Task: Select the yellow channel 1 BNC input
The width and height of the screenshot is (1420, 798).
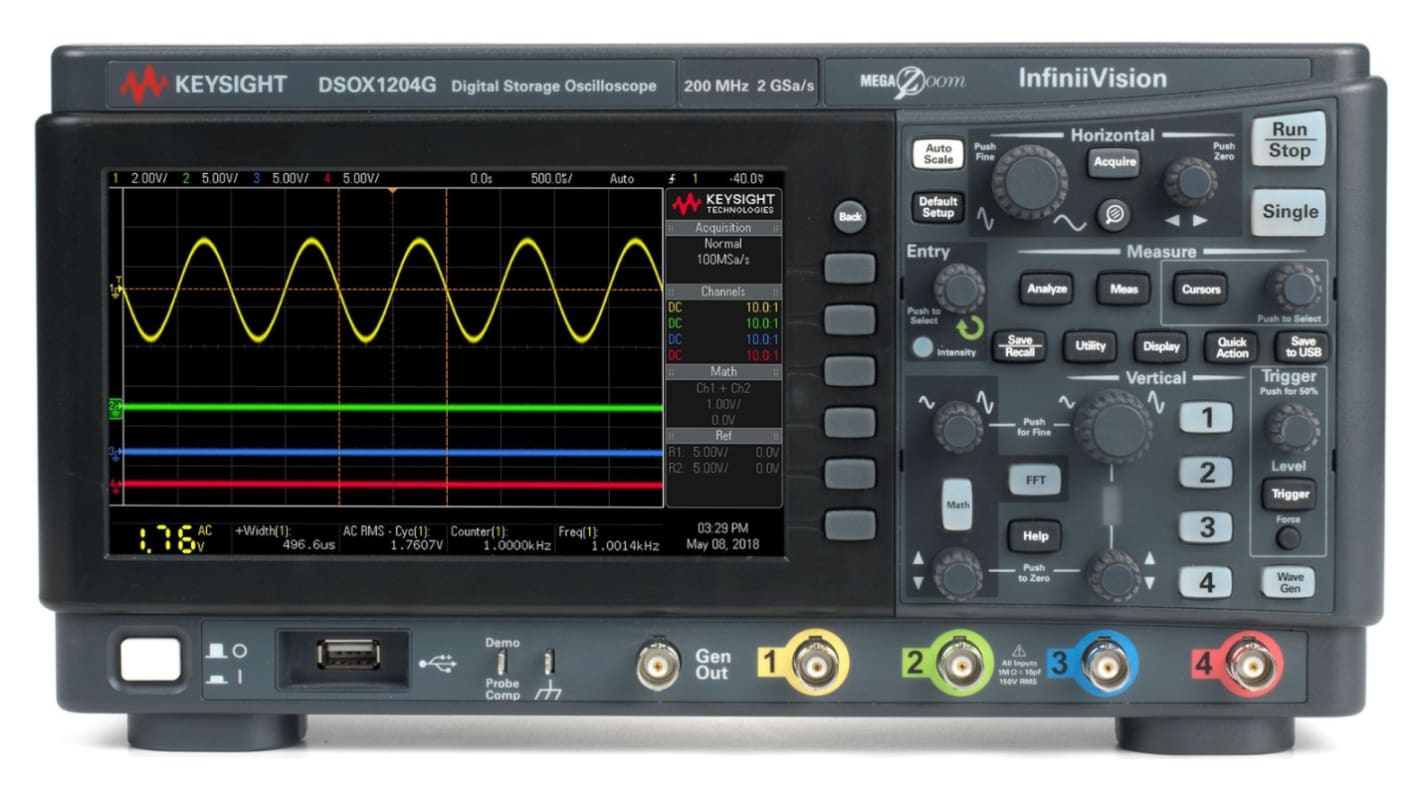Action: pyautogui.click(x=817, y=663)
